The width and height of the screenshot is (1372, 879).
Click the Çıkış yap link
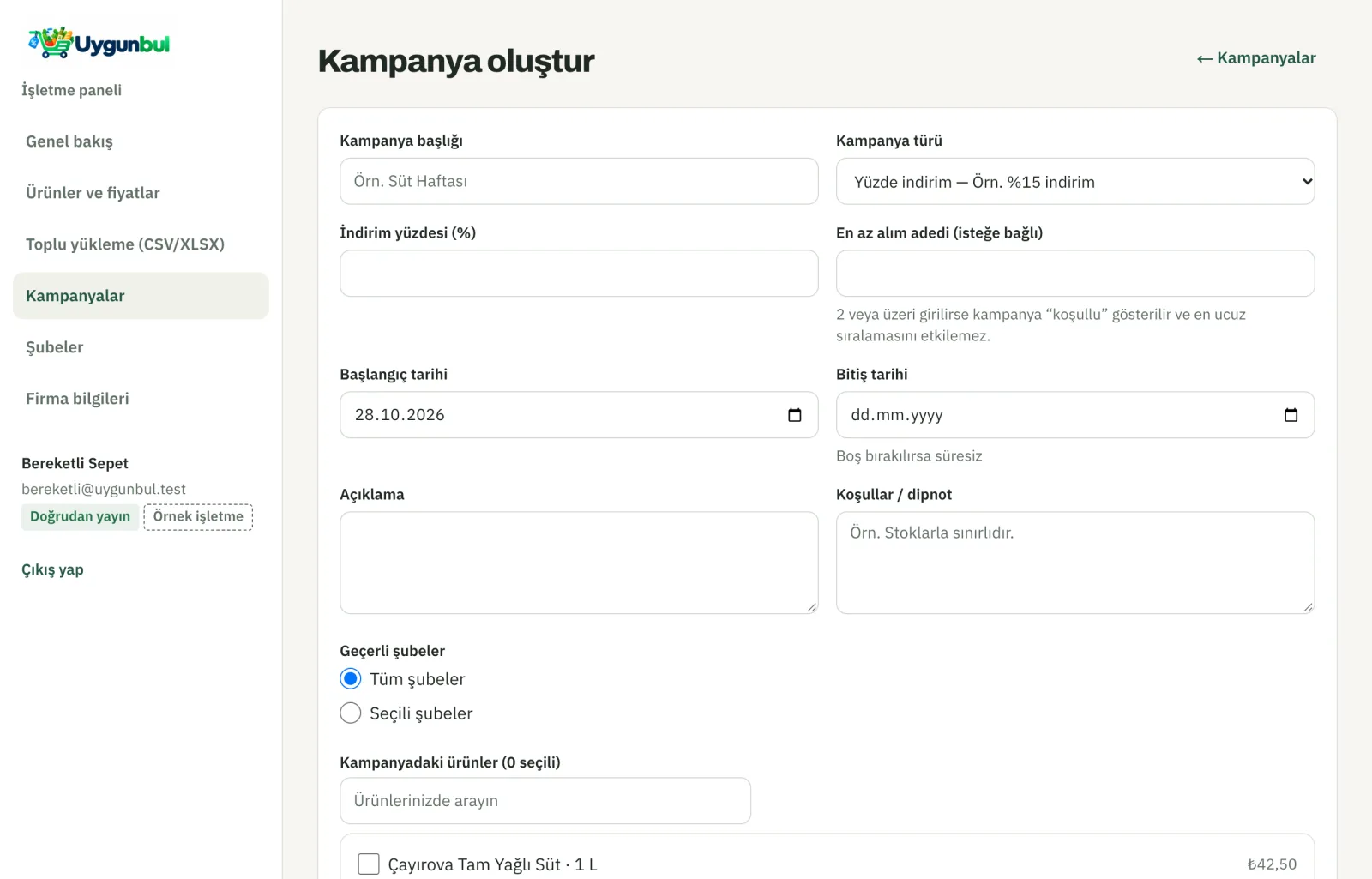[52, 570]
